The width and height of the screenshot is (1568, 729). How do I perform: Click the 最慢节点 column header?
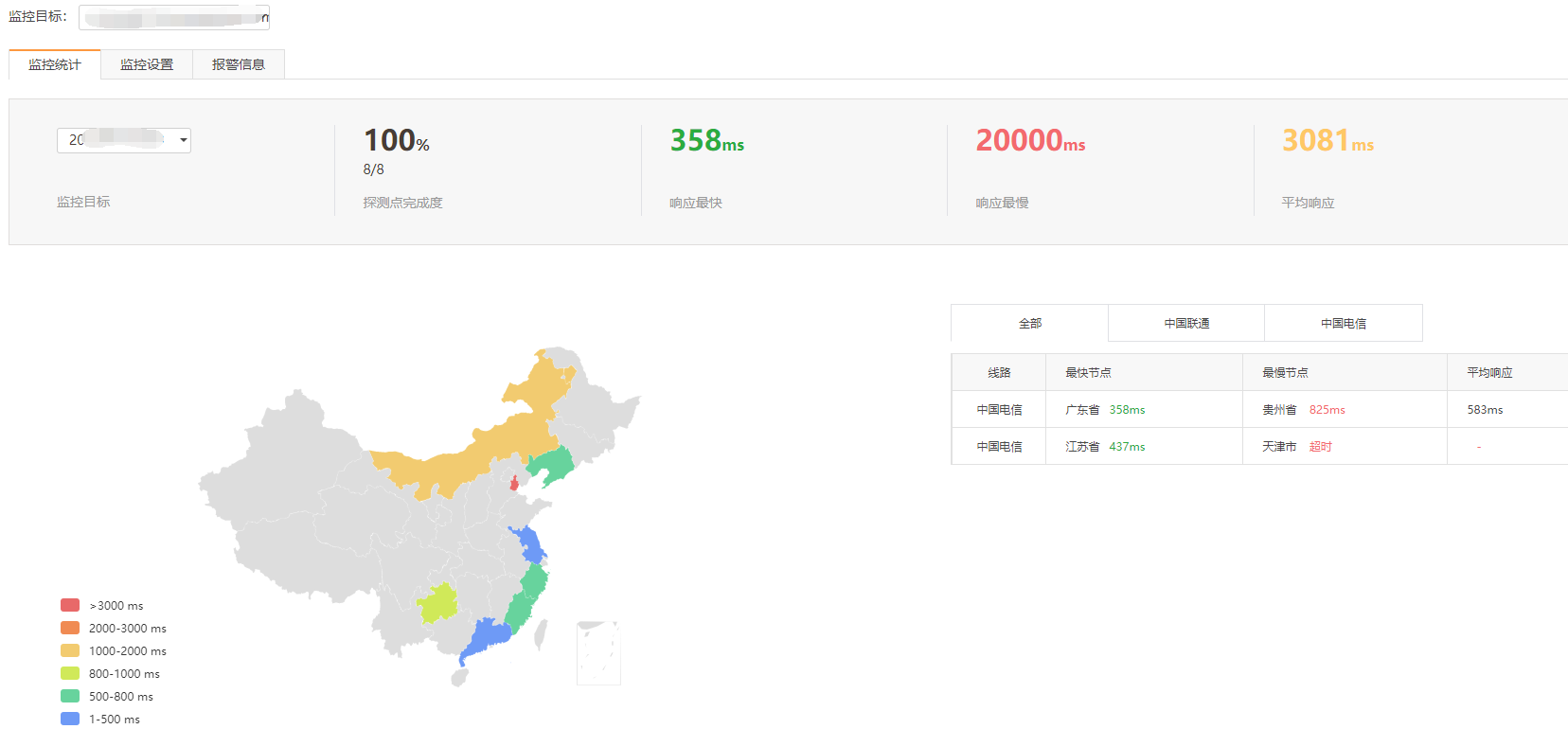click(1285, 372)
